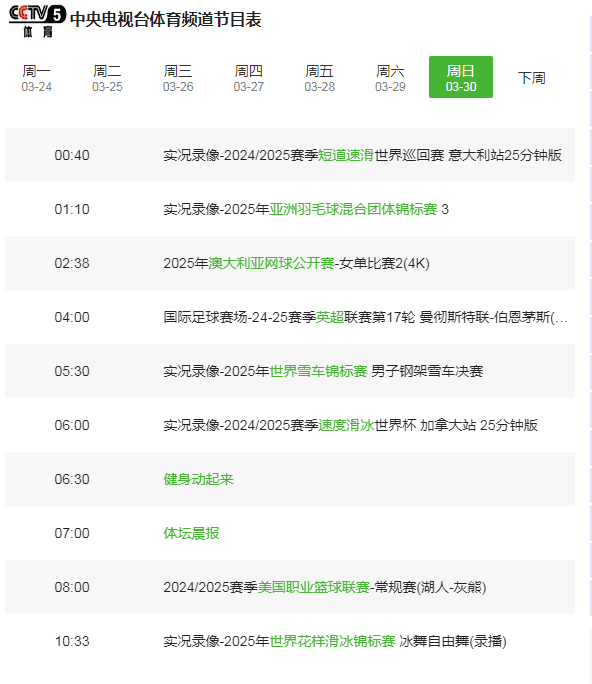Image resolution: width=592 pixels, height=684 pixels.
Task: Click the 美国职业篮球联赛 link
Action: (314, 588)
